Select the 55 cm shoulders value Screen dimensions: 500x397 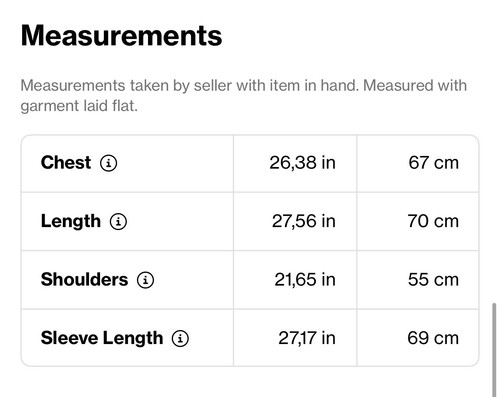point(433,280)
